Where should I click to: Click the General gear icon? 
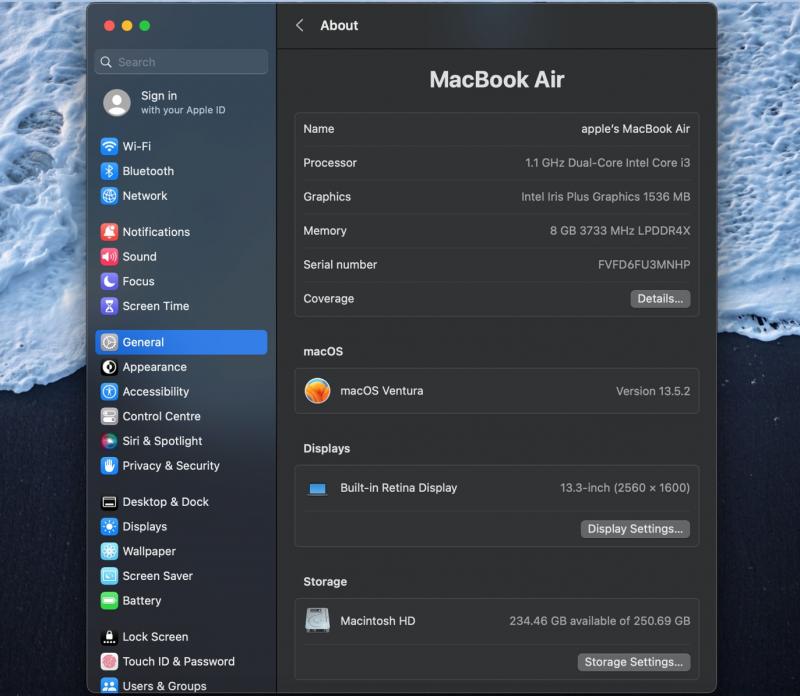[x=109, y=342]
